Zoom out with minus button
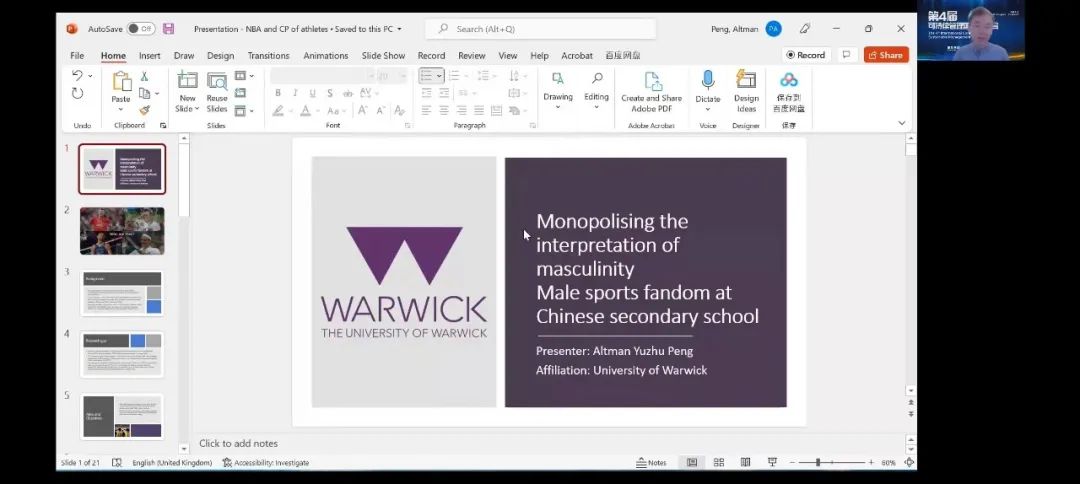 click(x=793, y=463)
